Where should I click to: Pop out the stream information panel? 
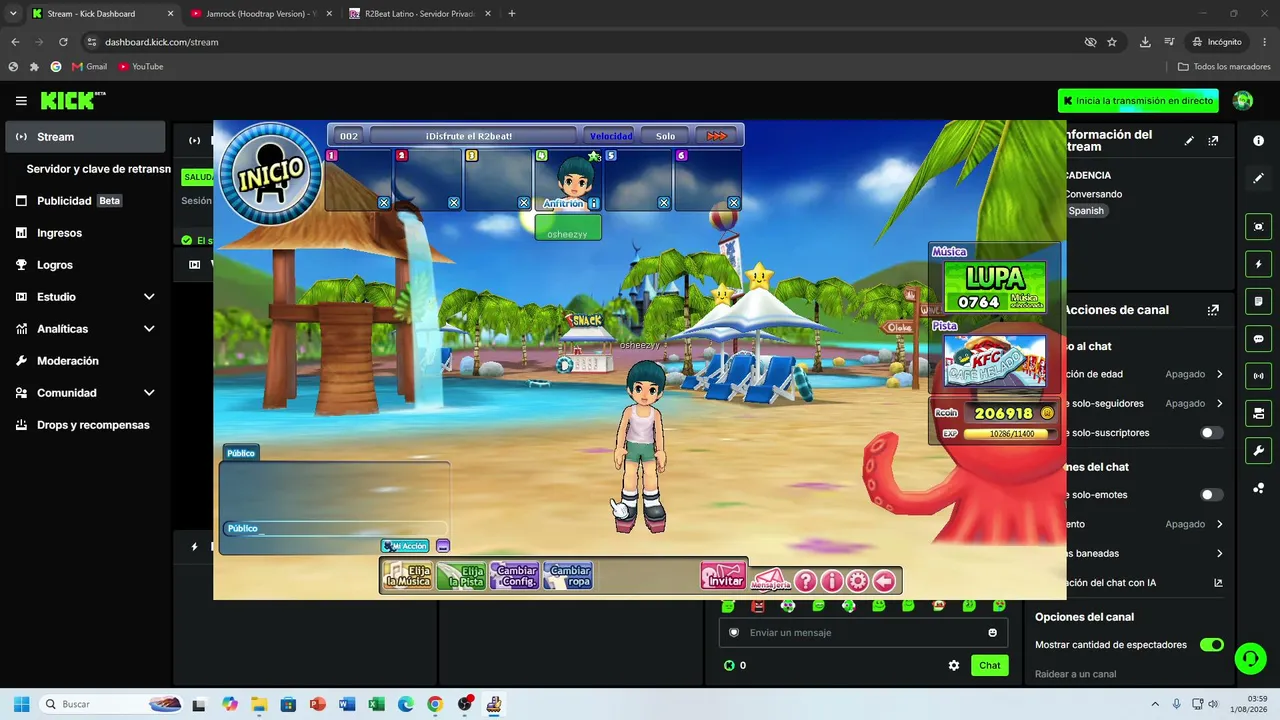pos(1213,141)
